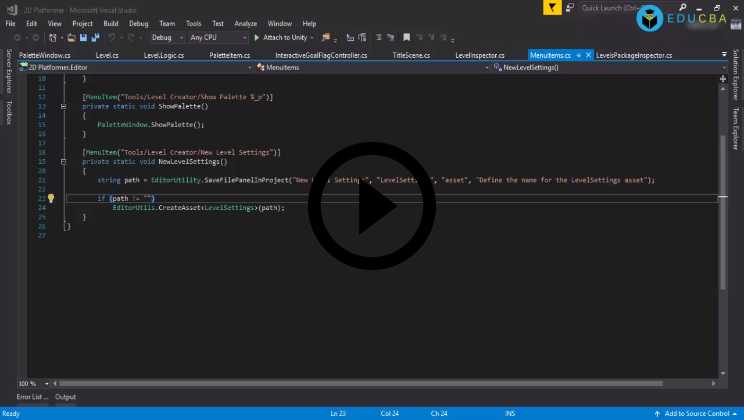This screenshot has width=744, height=420.
Task: Click Add to Source Control
Action: coord(698,413)
